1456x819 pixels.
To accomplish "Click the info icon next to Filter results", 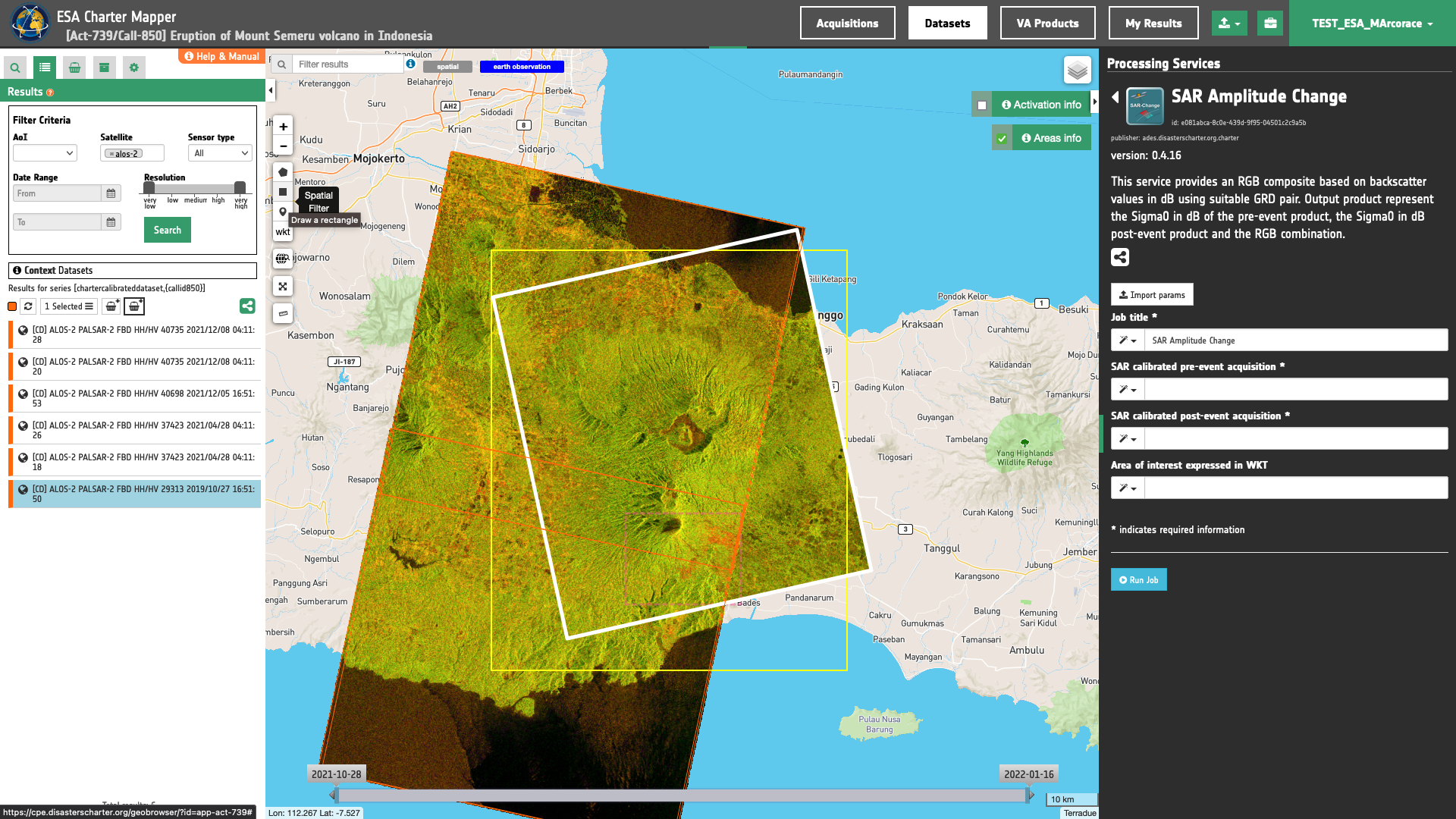I will click(x=411, y=64).
